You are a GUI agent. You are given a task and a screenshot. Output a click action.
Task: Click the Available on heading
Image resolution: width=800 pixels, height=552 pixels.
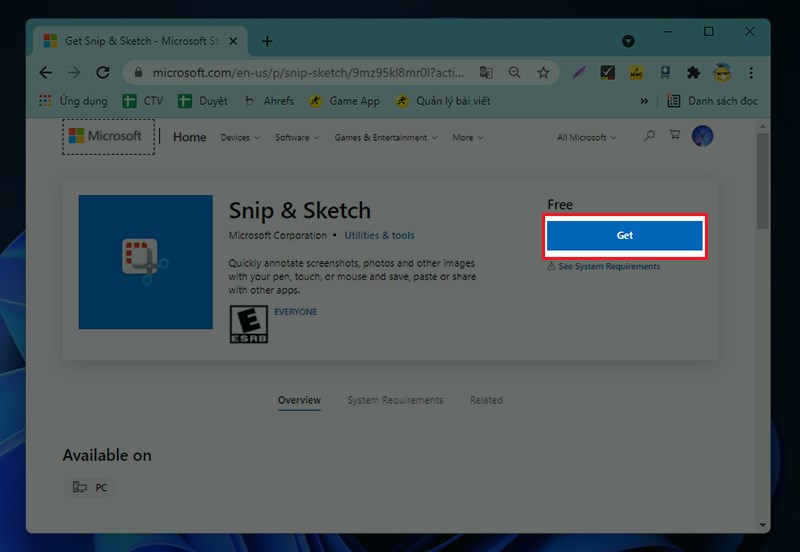click(107, 455)
